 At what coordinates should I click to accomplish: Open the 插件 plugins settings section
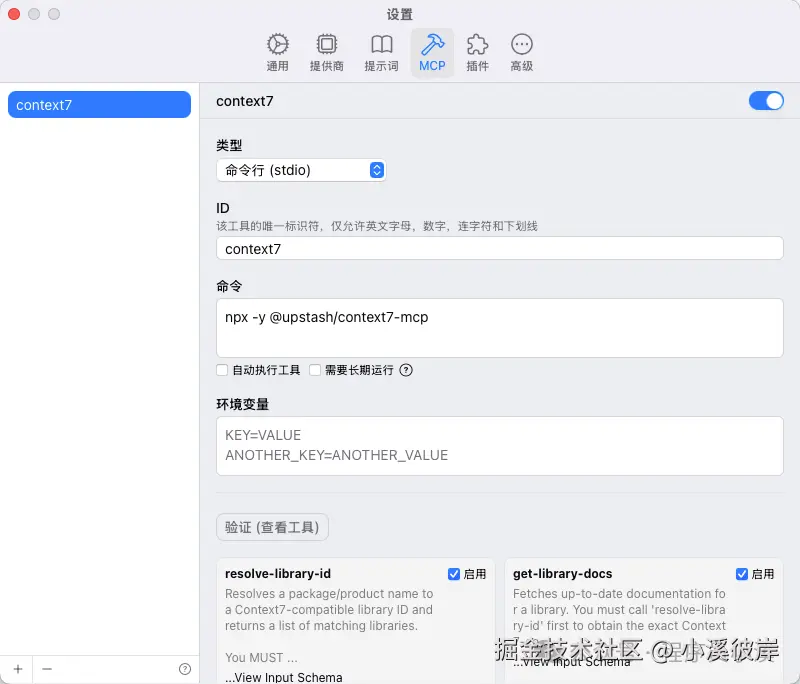[477, 50]
